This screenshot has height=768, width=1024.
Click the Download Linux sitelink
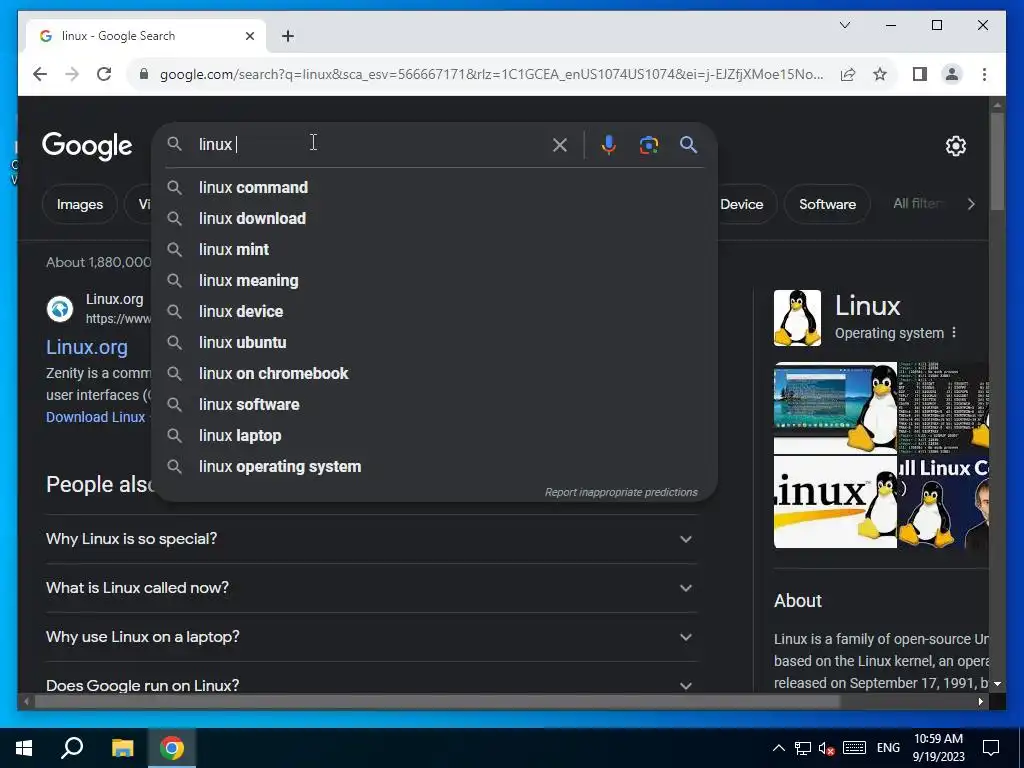click(95, 417)
